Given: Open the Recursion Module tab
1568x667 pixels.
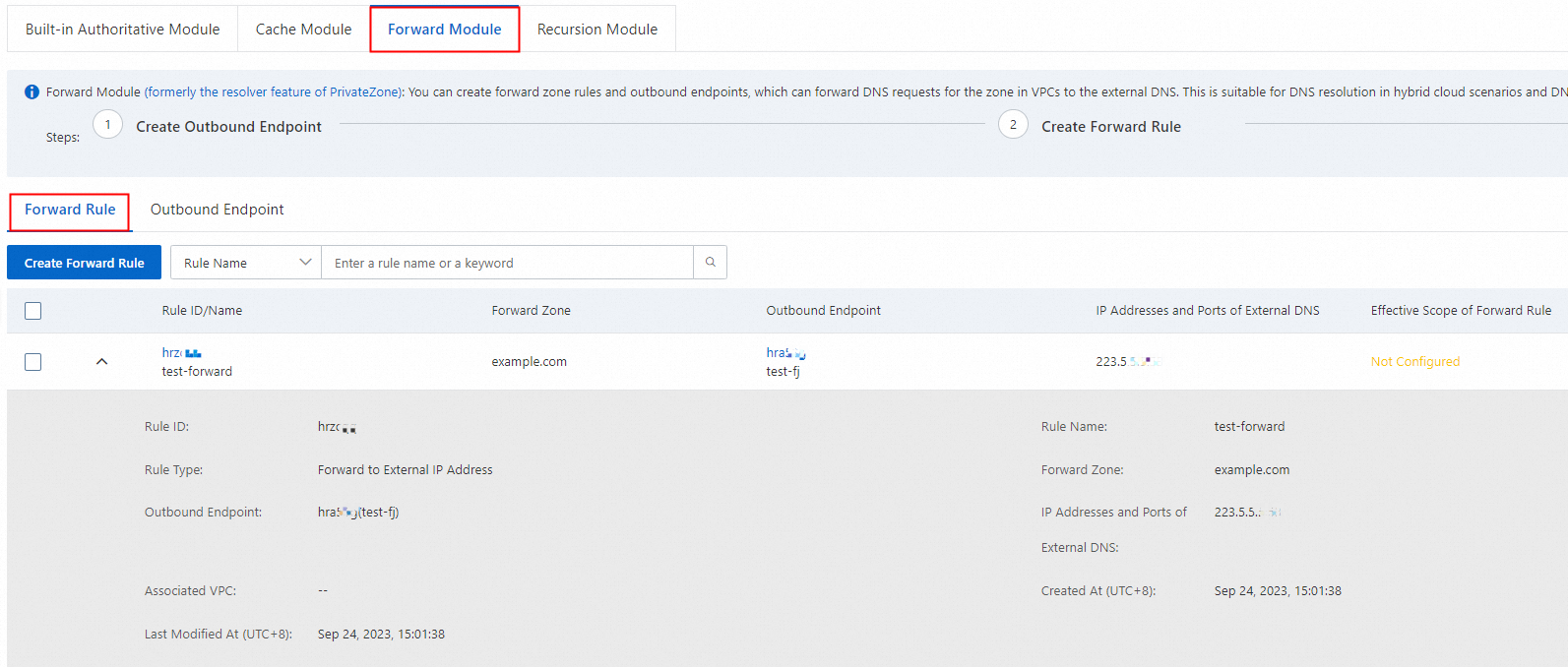Looking at the screenshot, I should 597,30.
